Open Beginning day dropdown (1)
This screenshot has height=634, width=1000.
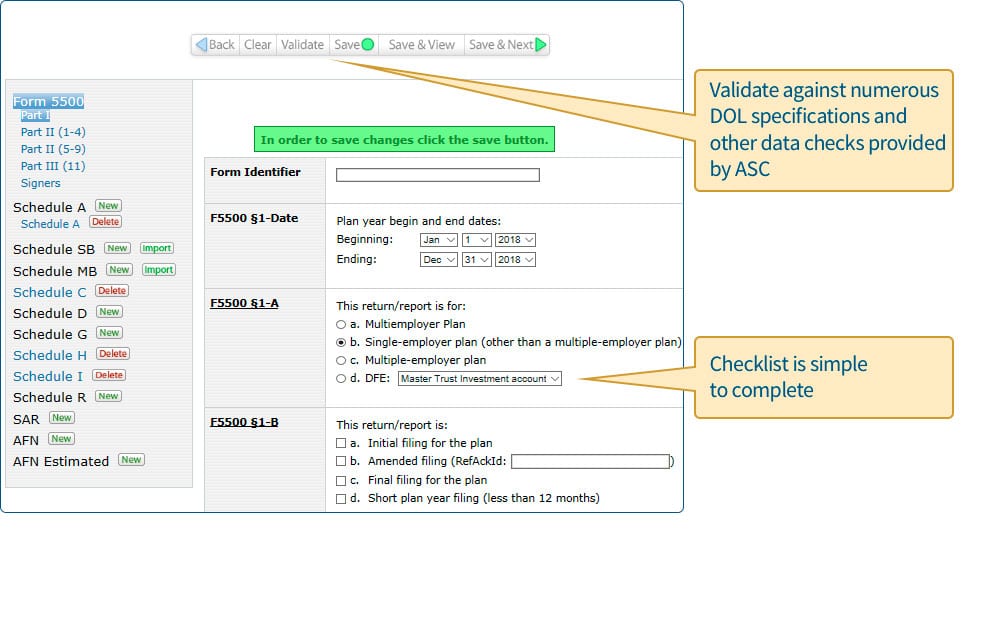476,240
